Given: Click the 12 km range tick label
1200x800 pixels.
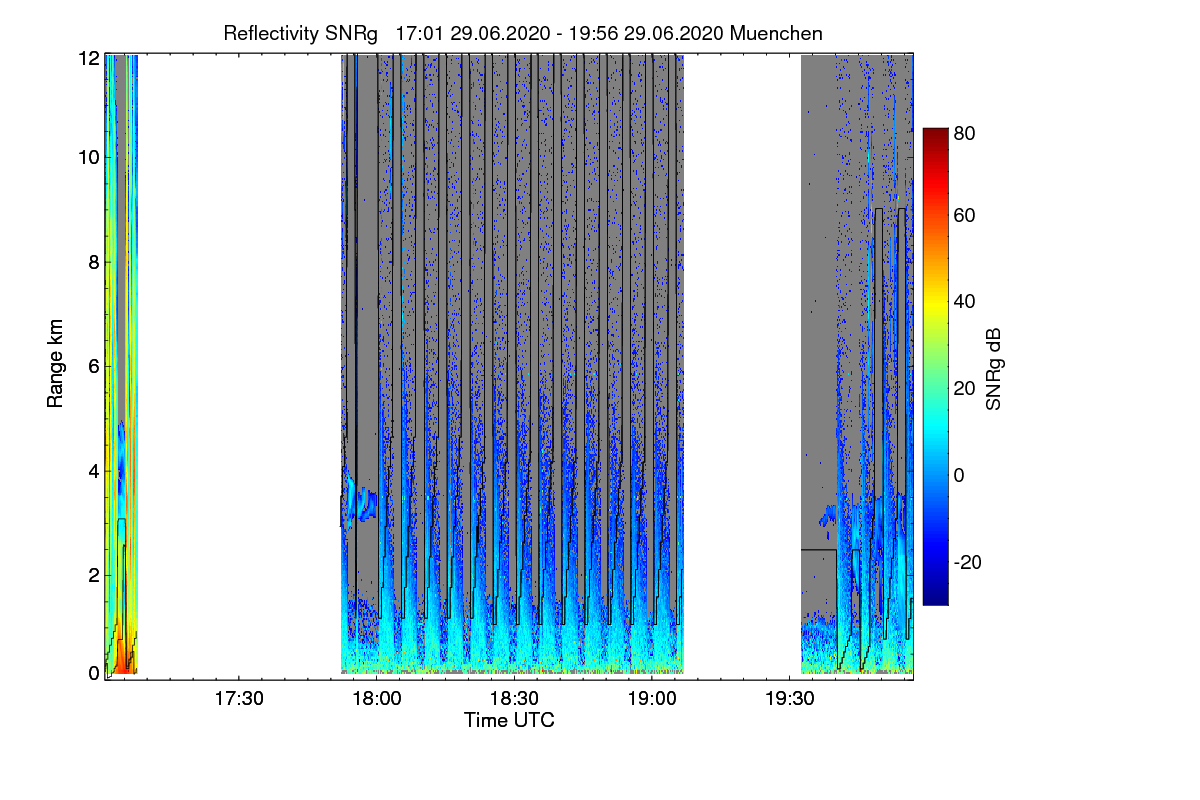Looking at the screenshot, I should click(x=89, y=58).
